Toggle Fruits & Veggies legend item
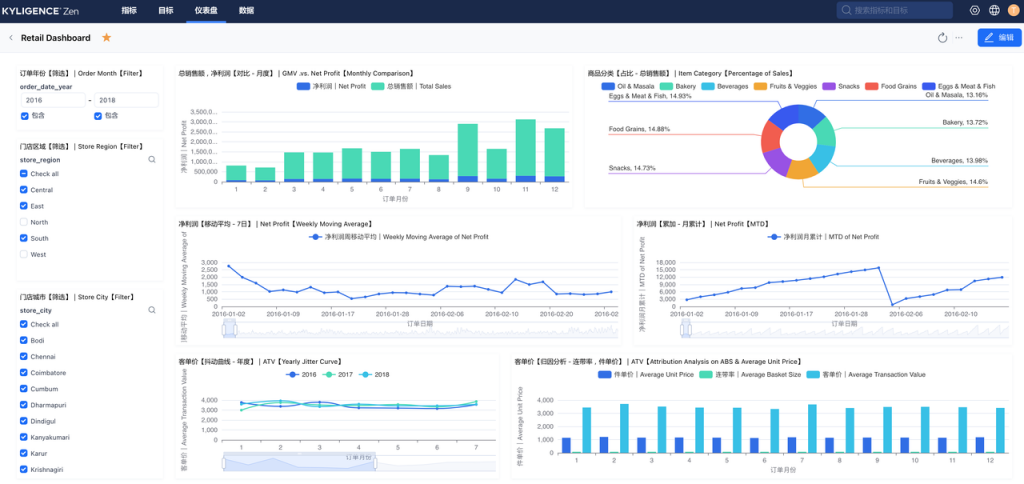This screenshot has width=1024, height=484. [785, 86]
